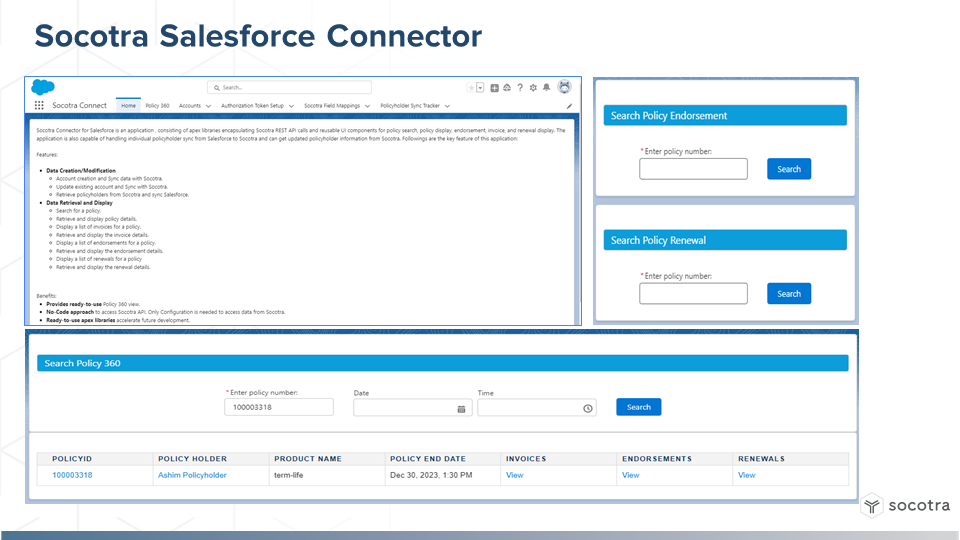Click the global actions plus icon

point(494,88)
